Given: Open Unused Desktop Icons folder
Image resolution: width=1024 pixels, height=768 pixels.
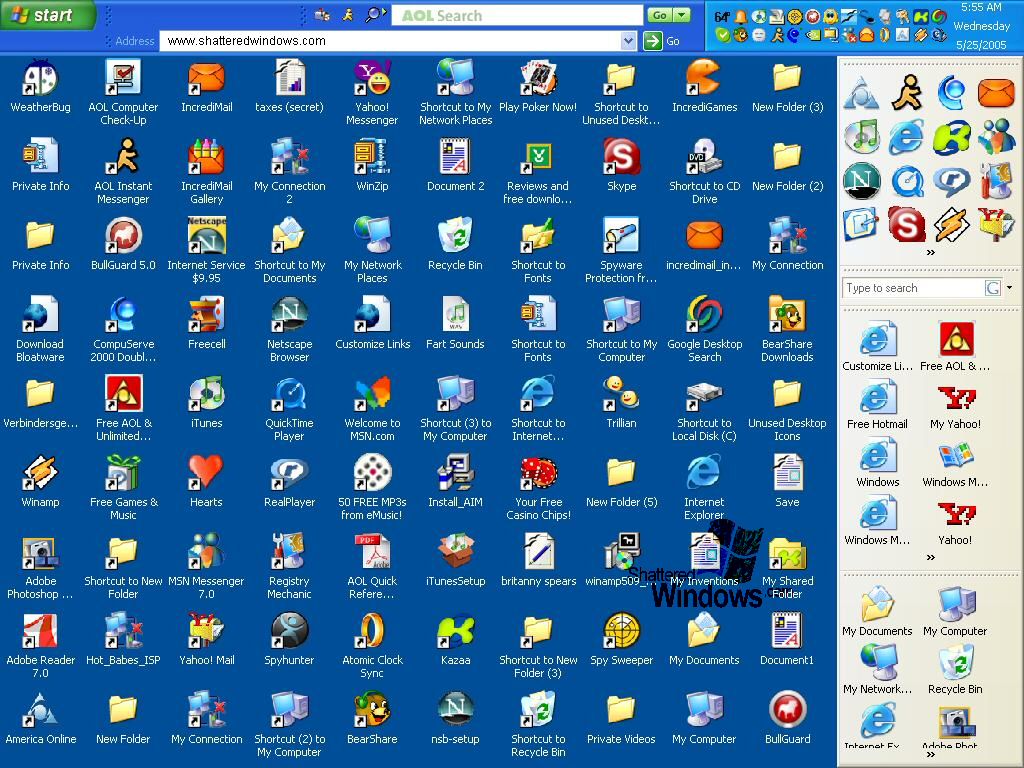Looking at the screenshot, I should [787, 408].
